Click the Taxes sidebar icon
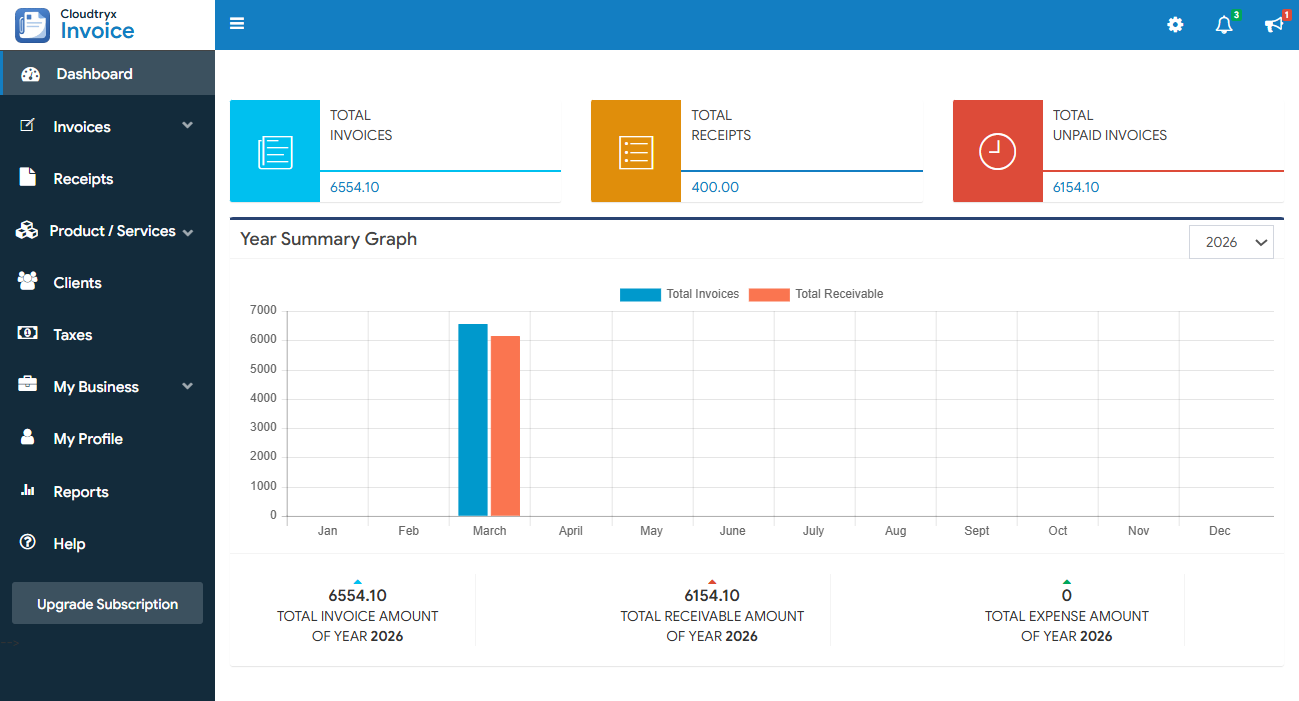This screenshot has height=701, width=1299. pos(28,334)
